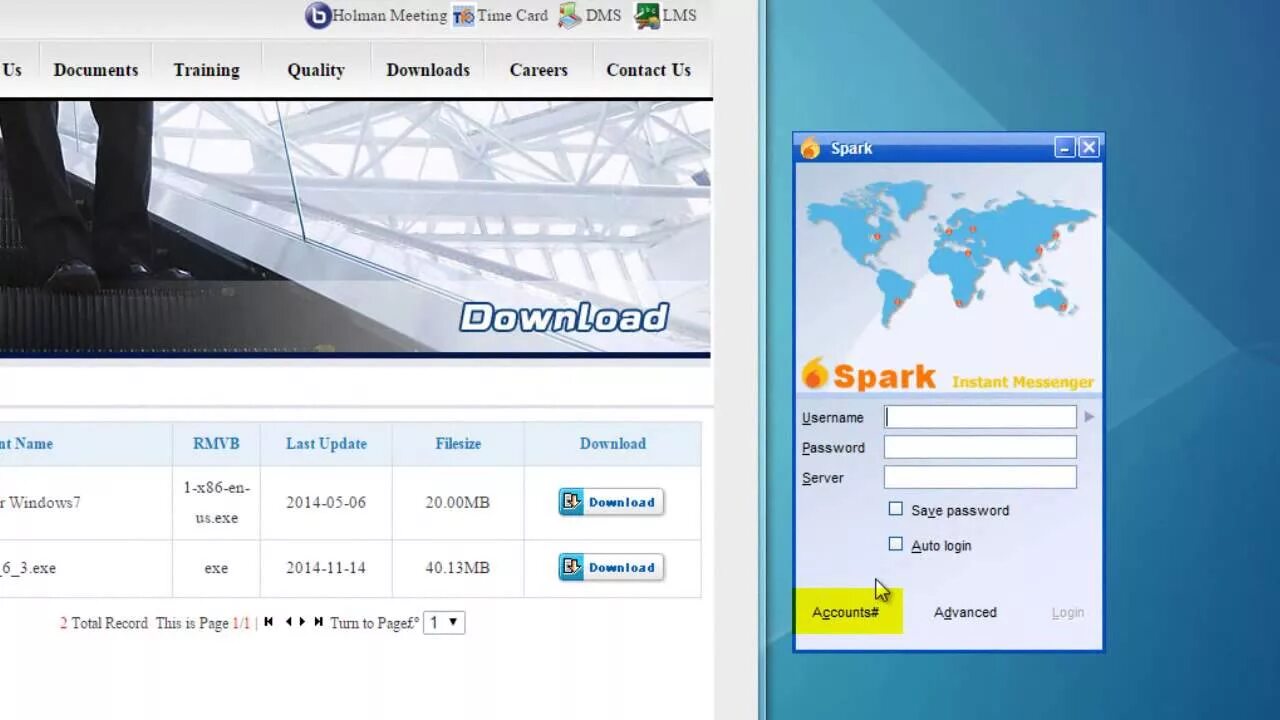Click the Login button in Spark
The image size is (1280, 720).
click(x=1068, y=612)
